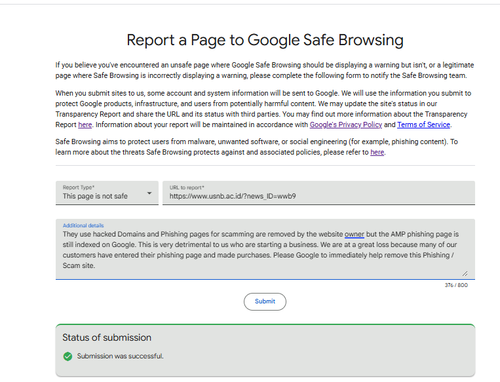
Task: Submit the Safe Browsing report
Action: [x=265, y=302]
